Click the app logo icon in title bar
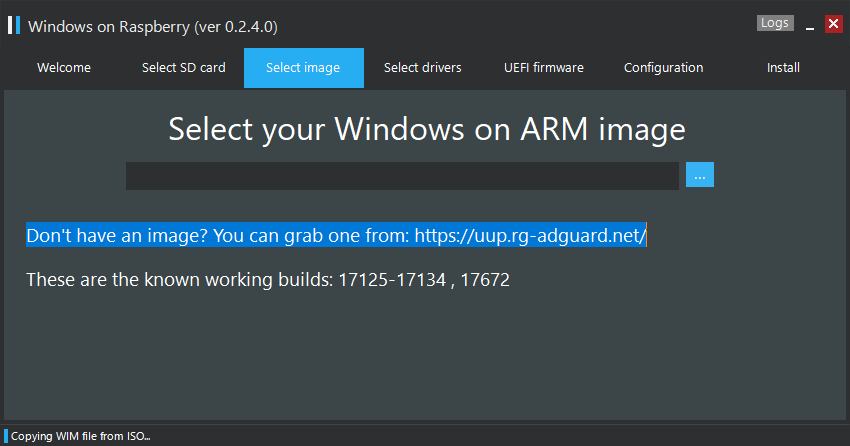850x446 pixels. (x=14, y=25)
